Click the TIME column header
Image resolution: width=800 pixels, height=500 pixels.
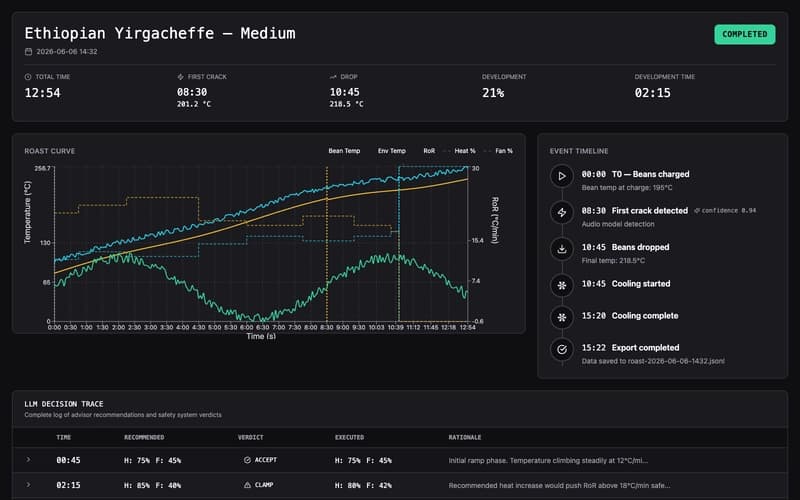point(64,437)
